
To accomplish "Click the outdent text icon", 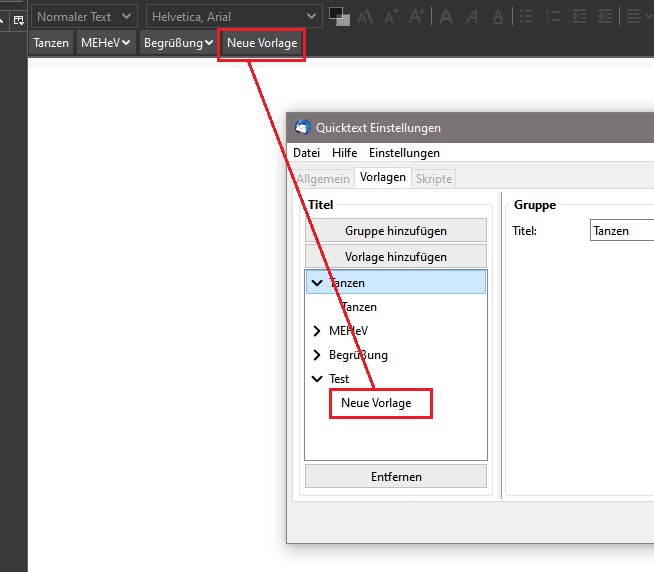I will (x=578, y=17).
